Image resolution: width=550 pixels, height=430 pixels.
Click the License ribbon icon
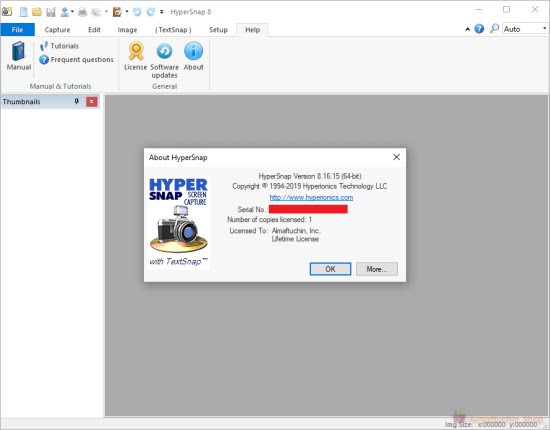click(135, 56)
